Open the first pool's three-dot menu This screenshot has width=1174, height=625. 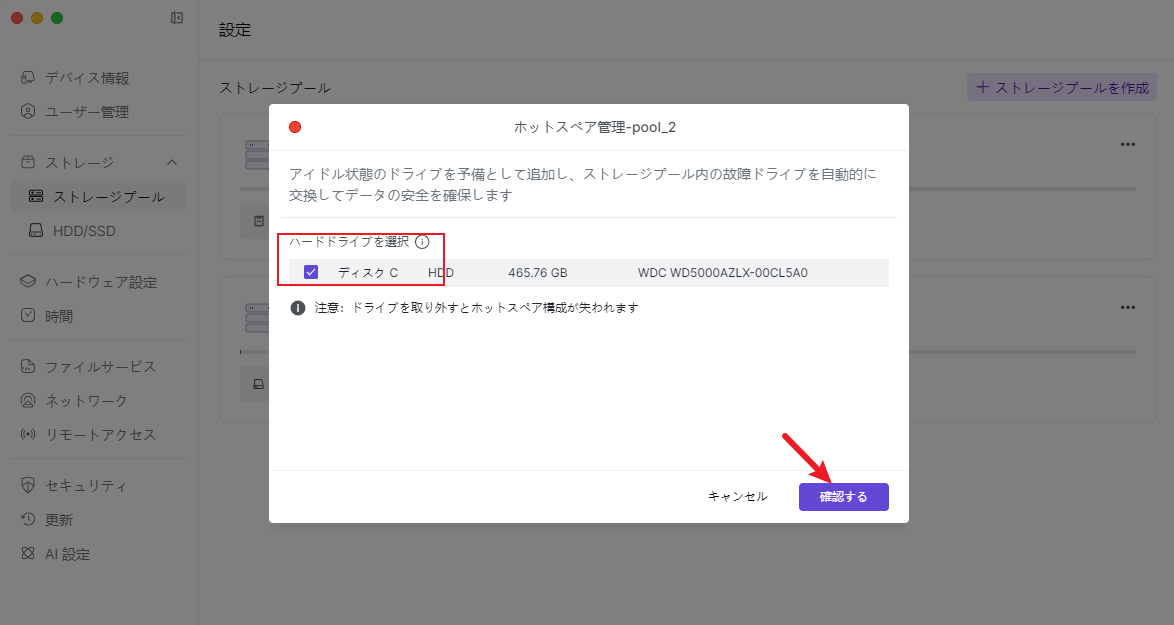pyautogui.click(x=1128, y=144)
